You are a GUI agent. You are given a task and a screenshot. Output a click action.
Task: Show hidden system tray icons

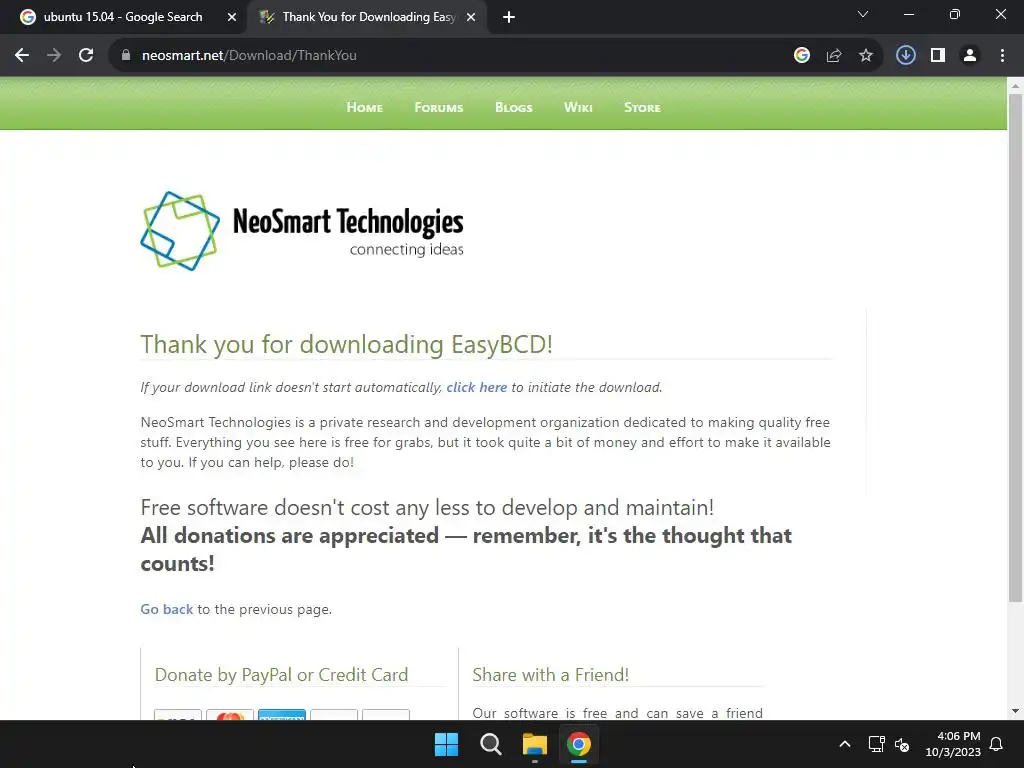point(844,744)
